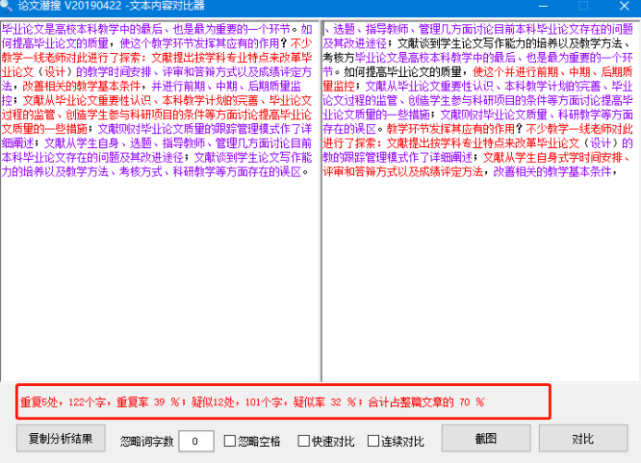Click left pane text starting 毕业论文是高校本科教学
The height and width of the screenshot is (463, 641).
(157, 29)
